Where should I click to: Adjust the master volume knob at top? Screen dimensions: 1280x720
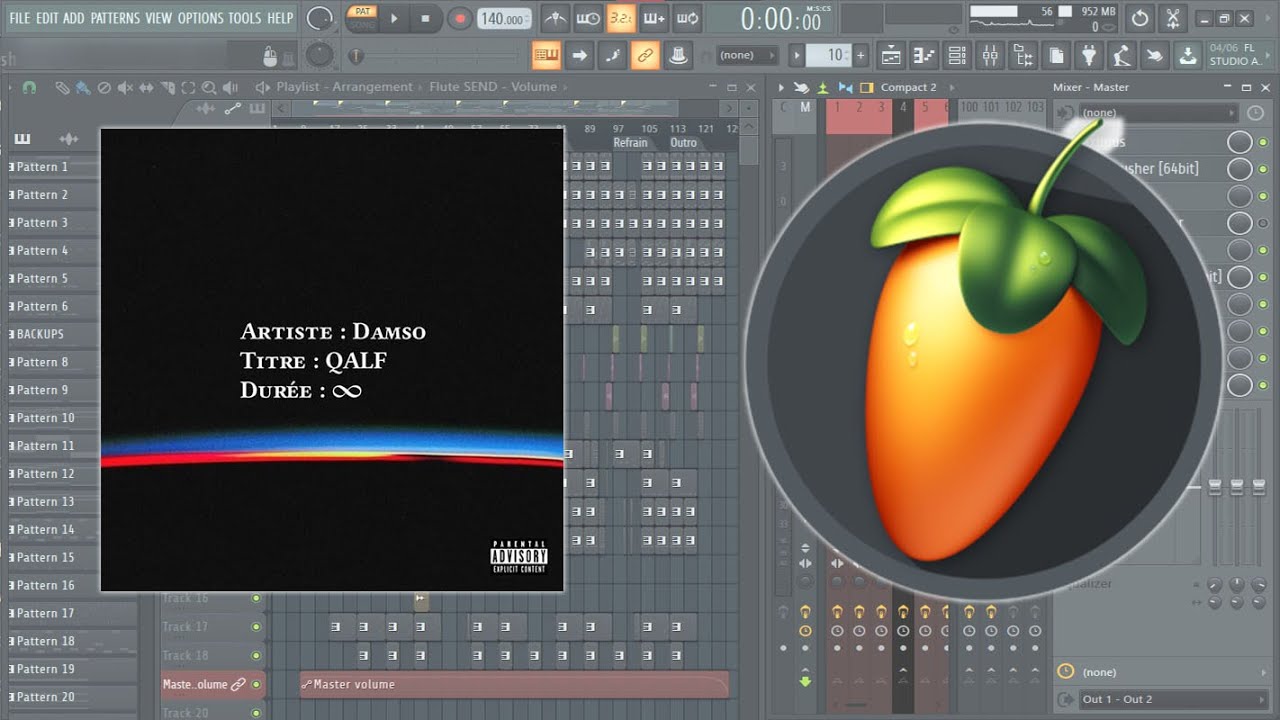320,18
